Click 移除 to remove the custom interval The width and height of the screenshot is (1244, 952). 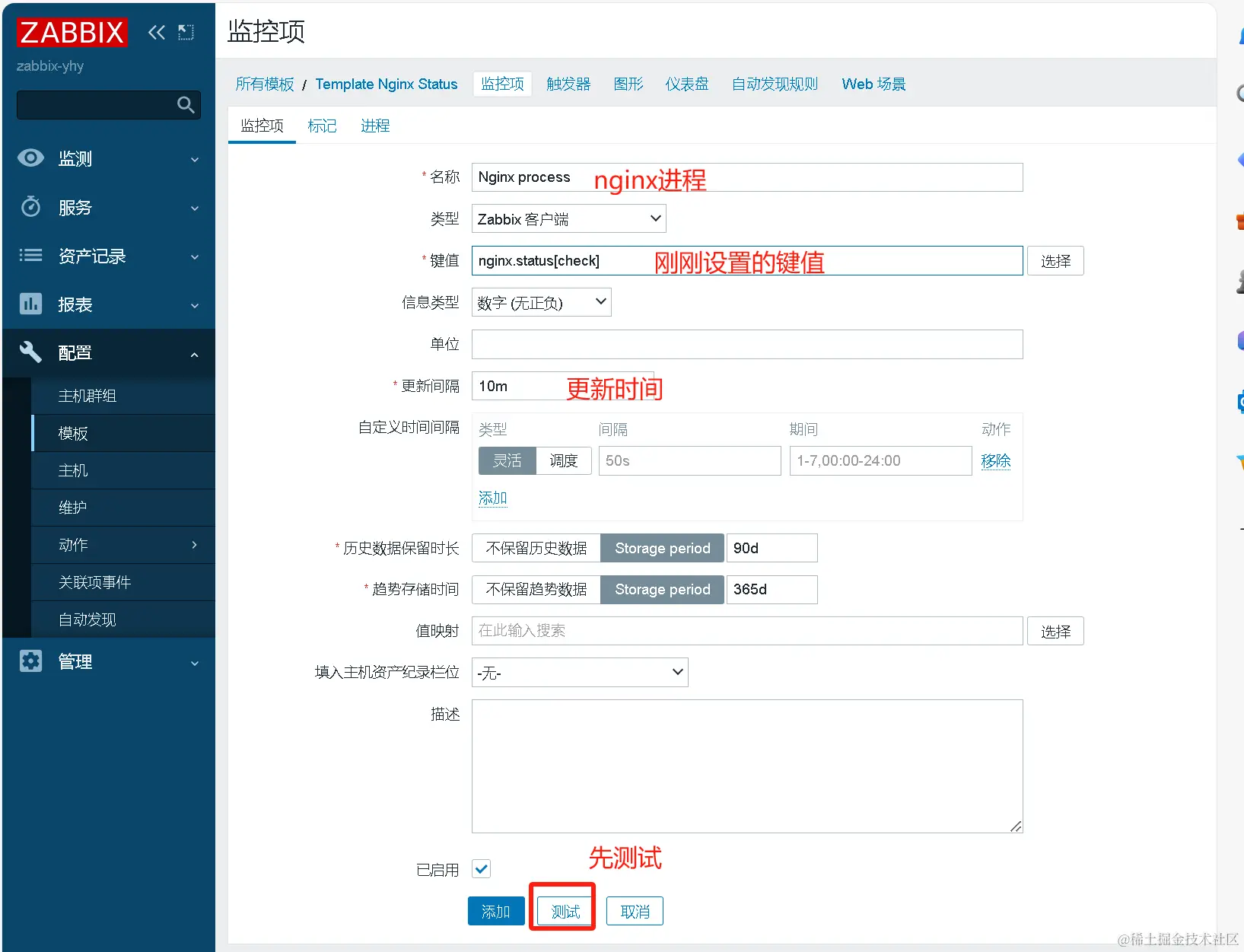tap(996, 460)
